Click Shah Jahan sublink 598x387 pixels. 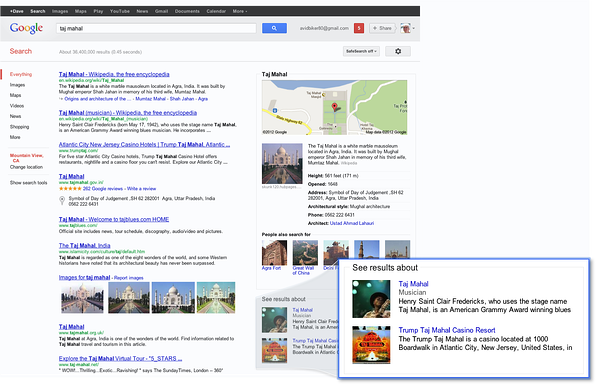(x=182, y=99)
